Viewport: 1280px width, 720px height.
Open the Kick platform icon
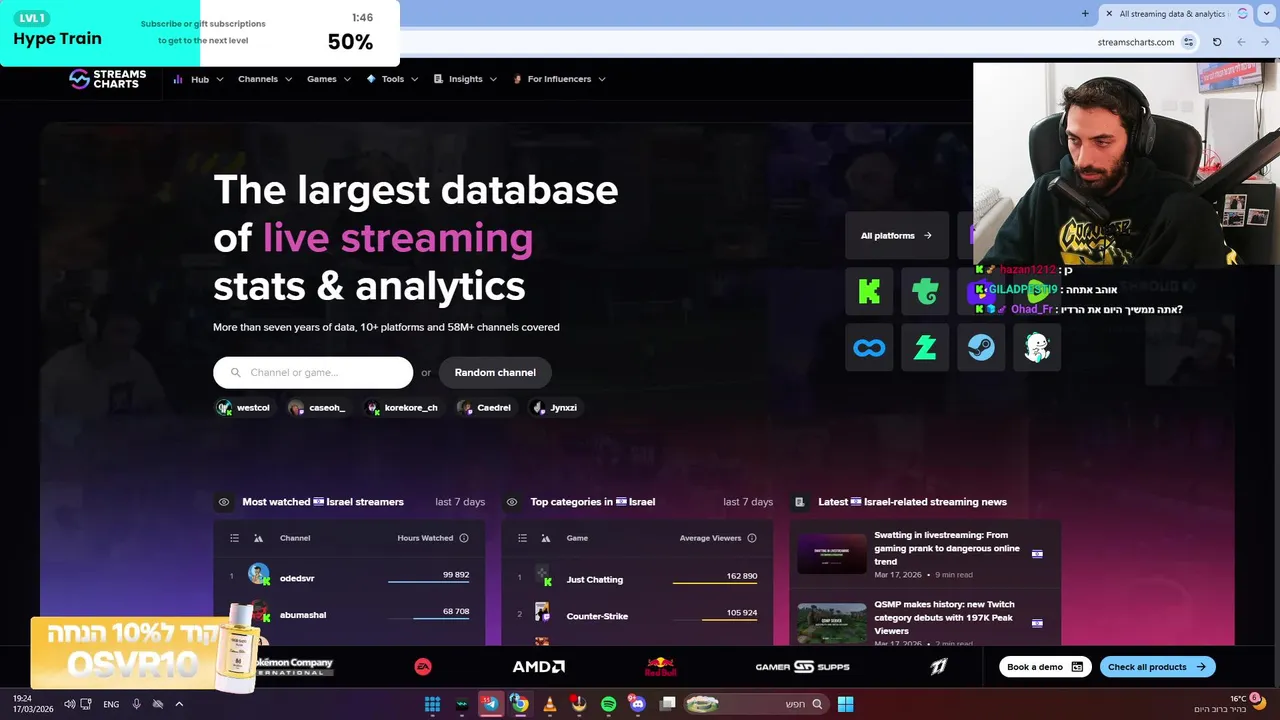(869, 292)
